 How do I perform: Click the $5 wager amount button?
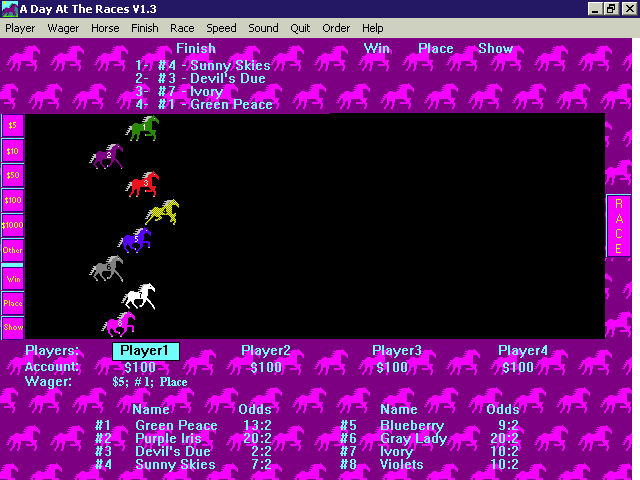(13, 126)
